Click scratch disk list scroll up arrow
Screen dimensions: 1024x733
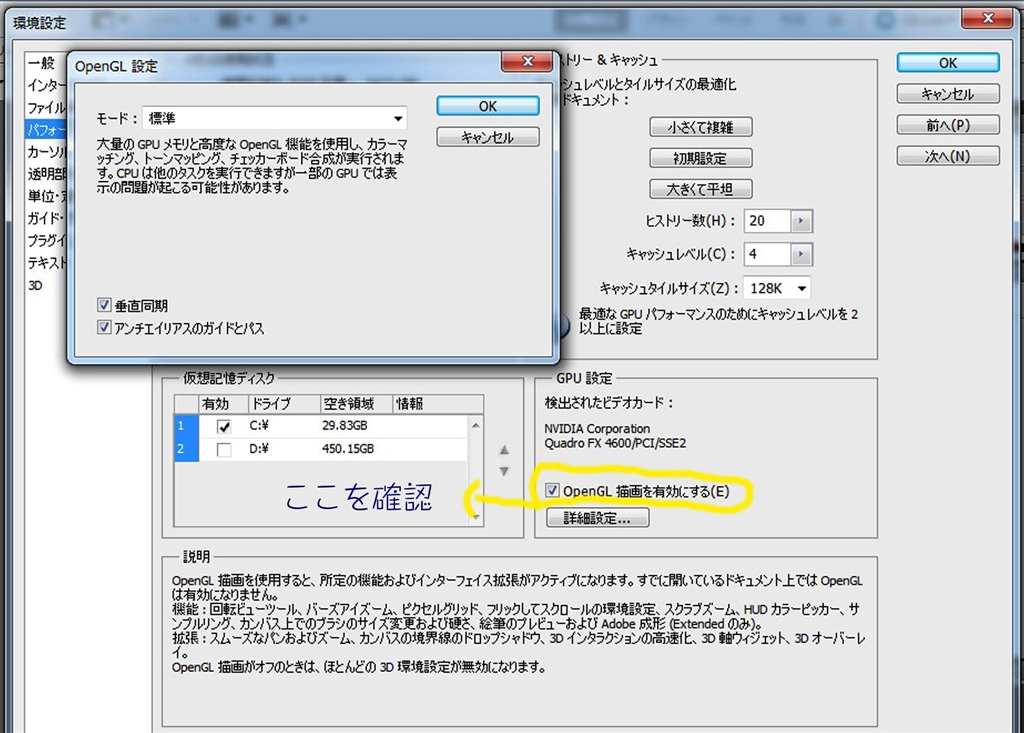point(475,425)
